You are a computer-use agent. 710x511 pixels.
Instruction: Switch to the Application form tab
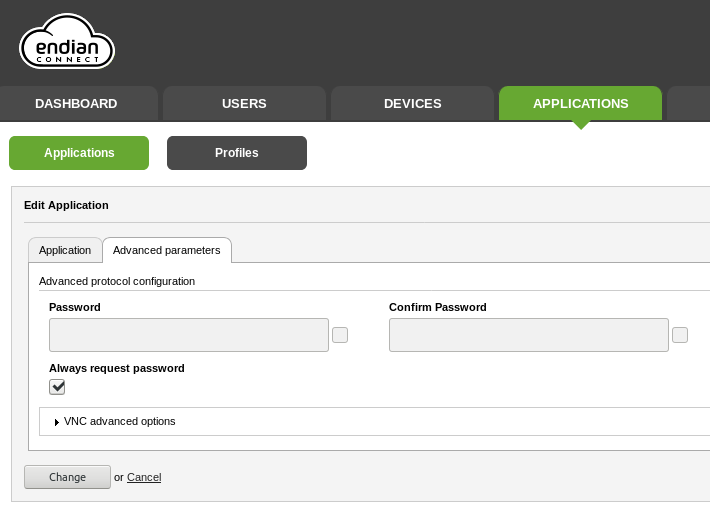click(x=65, y=250)
